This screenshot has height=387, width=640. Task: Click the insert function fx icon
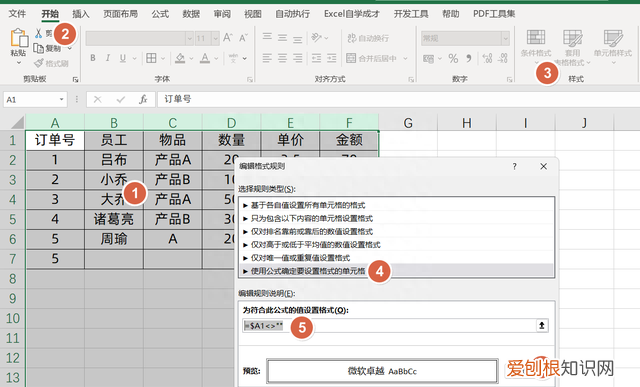[x=143, y=99]
